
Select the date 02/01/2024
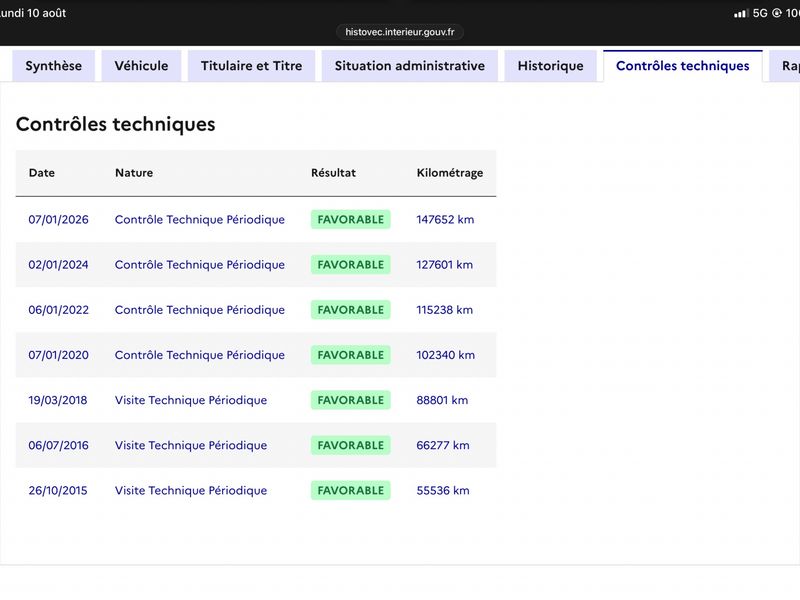(x=58, y=265)
